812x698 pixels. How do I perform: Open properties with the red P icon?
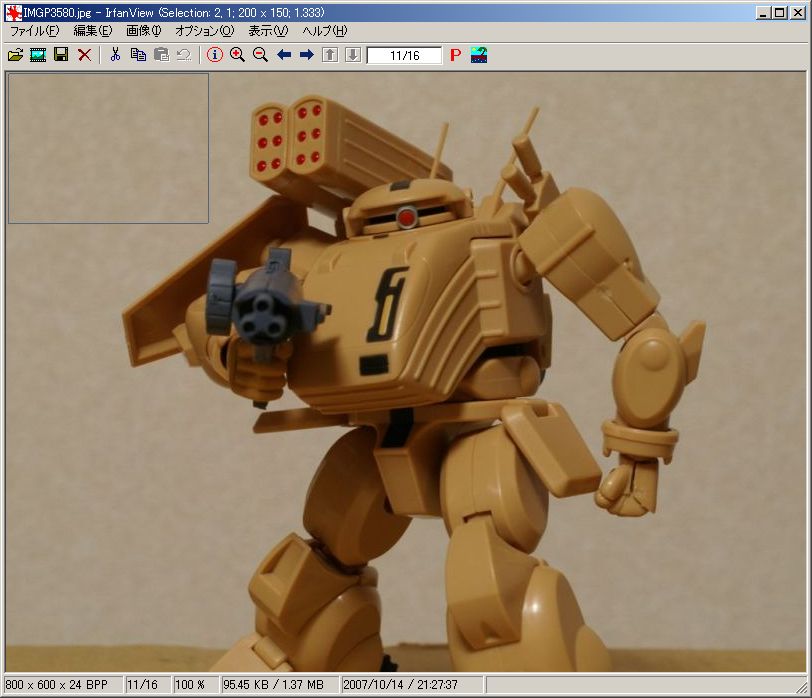pyautogui.click(x=455, y=55)
